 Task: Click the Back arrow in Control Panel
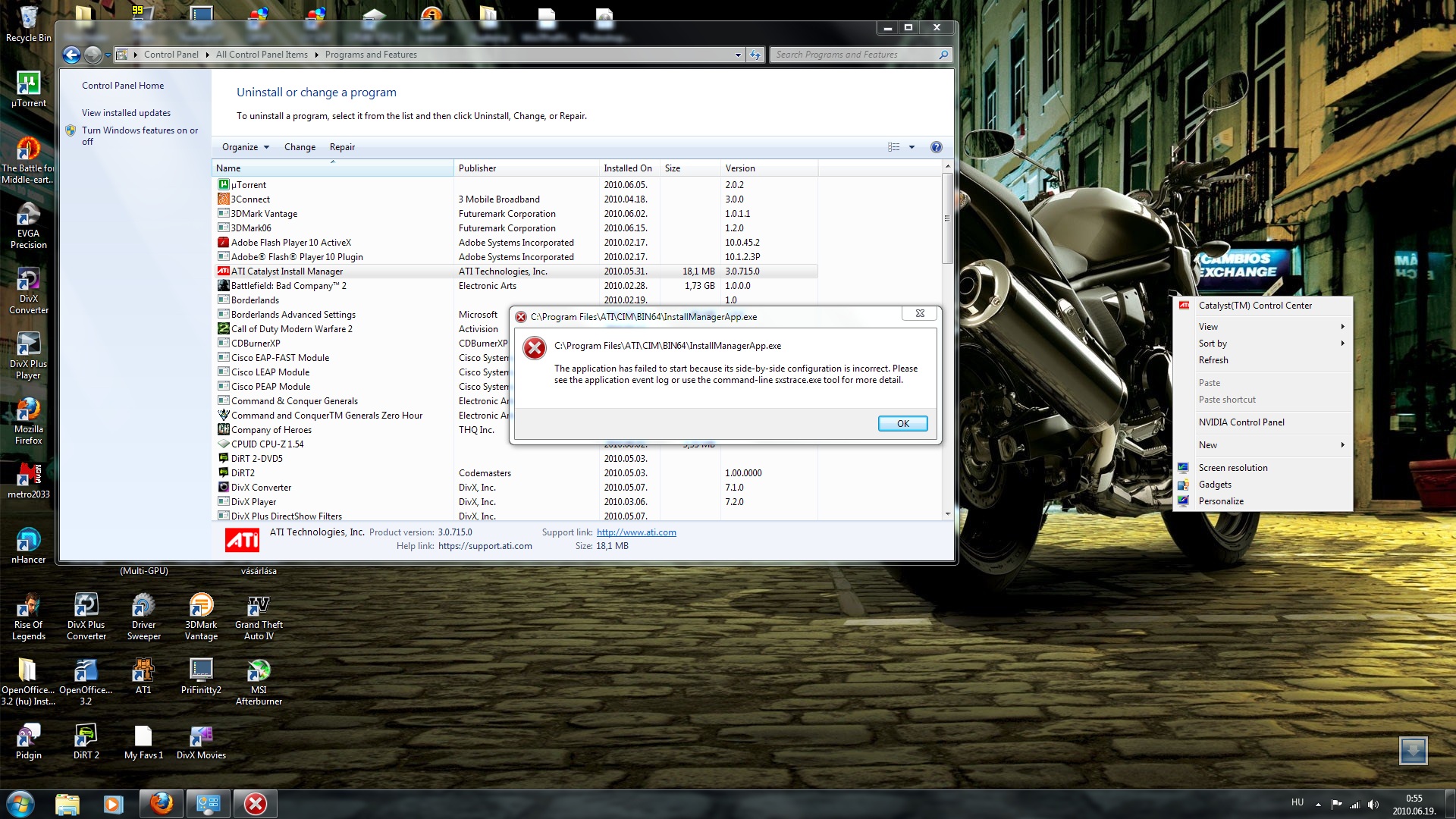coord(71,55)
